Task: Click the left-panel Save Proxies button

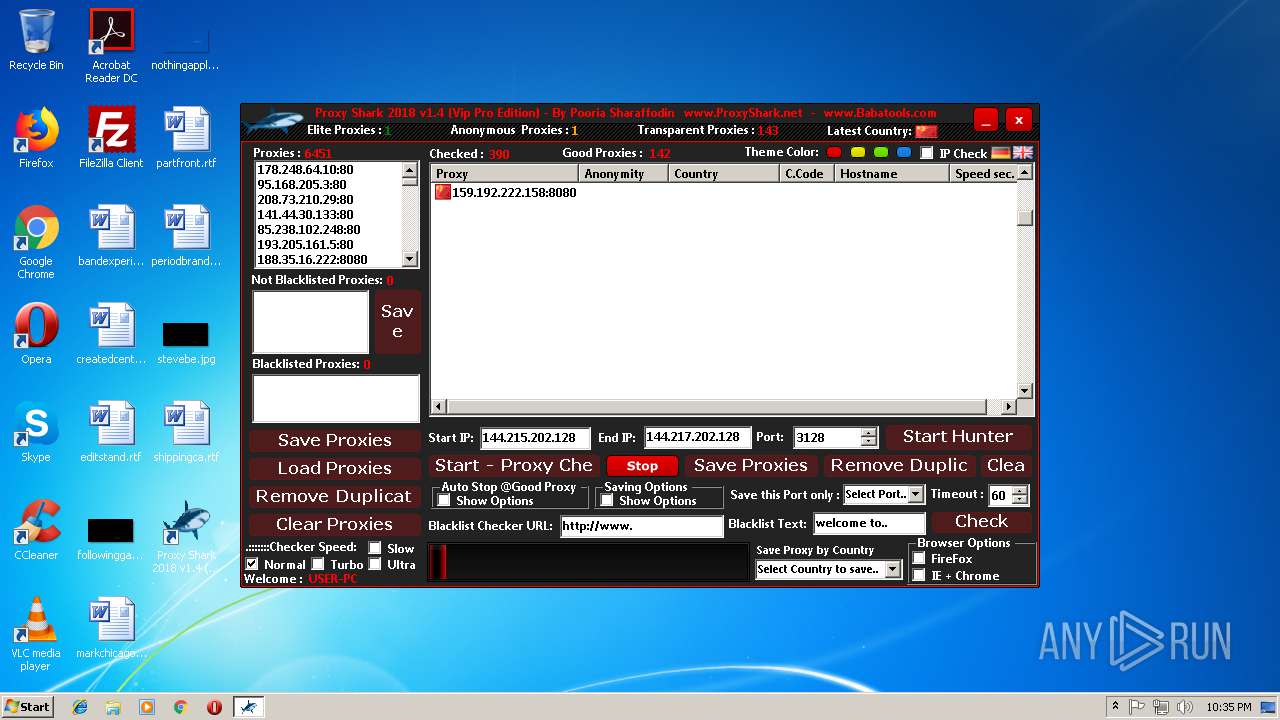Action: (335, 440)
